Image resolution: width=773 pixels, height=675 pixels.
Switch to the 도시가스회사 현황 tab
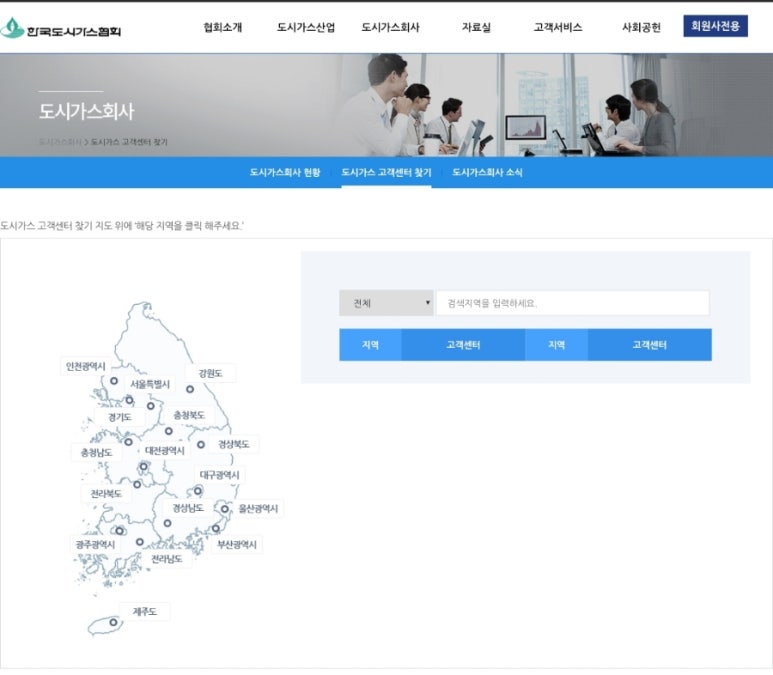click(x=285, y=173)
